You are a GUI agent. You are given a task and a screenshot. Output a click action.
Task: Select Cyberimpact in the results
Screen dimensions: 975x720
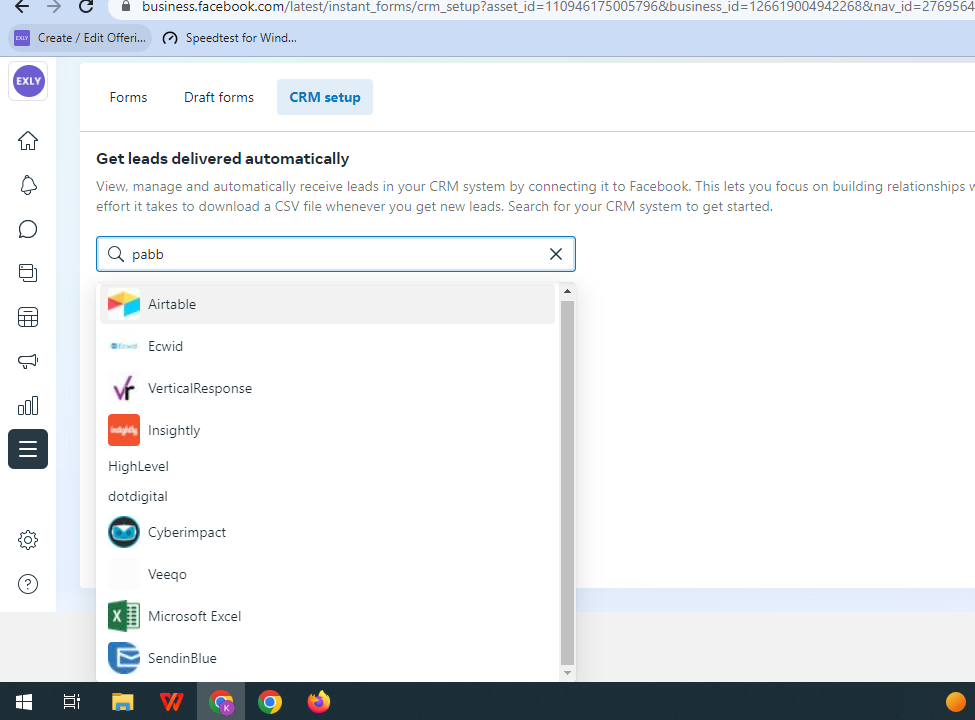(327, 532)
